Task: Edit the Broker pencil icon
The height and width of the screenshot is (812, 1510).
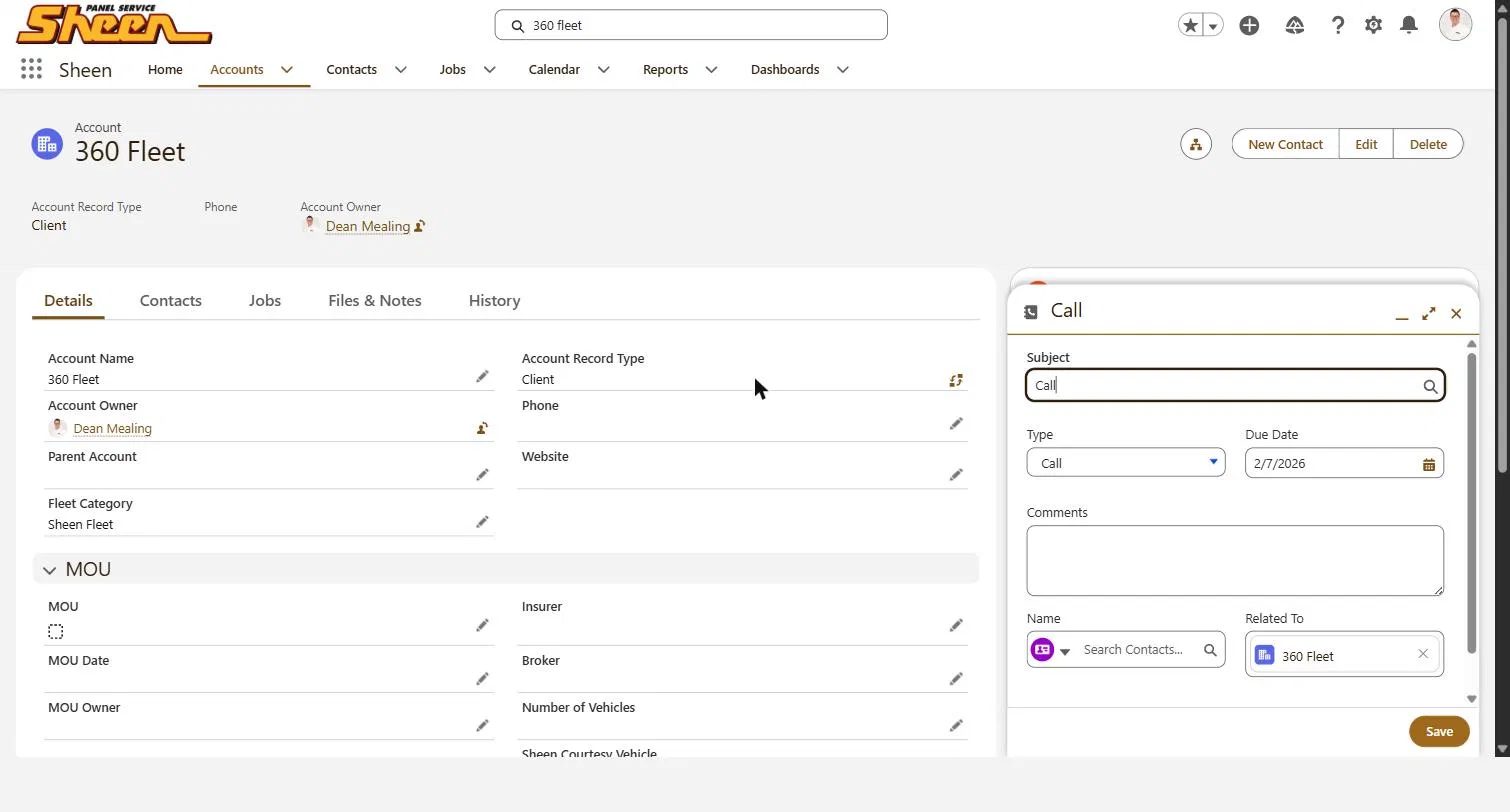Action: coord(956,679)
